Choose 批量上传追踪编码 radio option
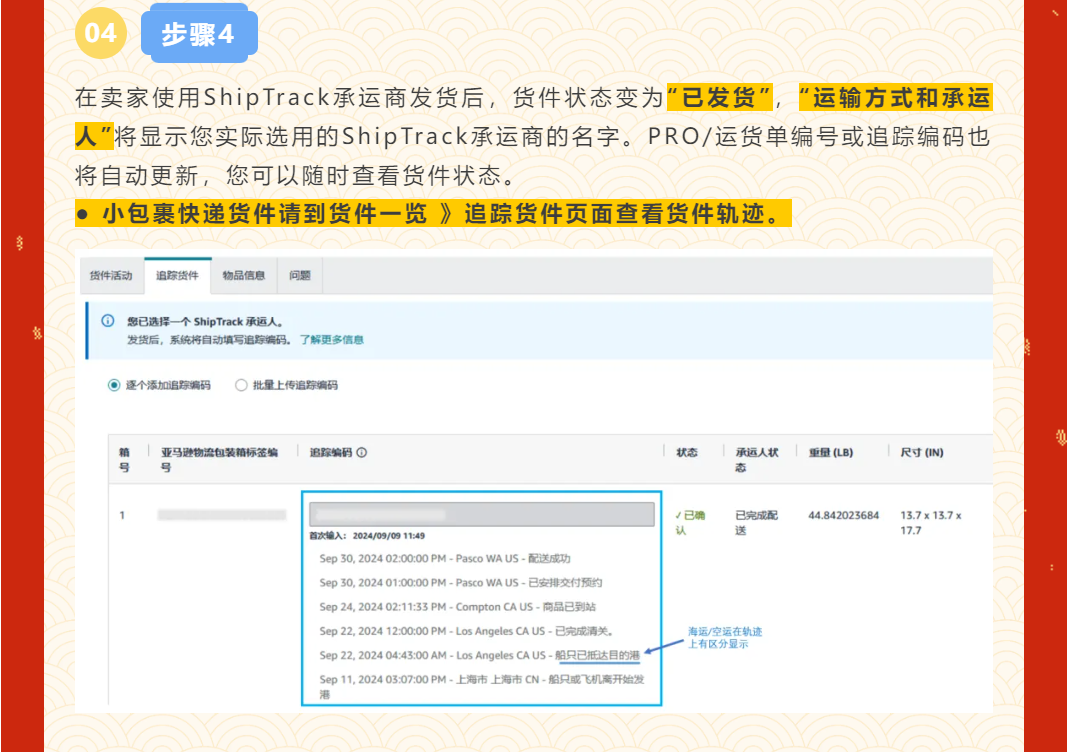This screenshot has width=1067, height=752. click(241, 385)
